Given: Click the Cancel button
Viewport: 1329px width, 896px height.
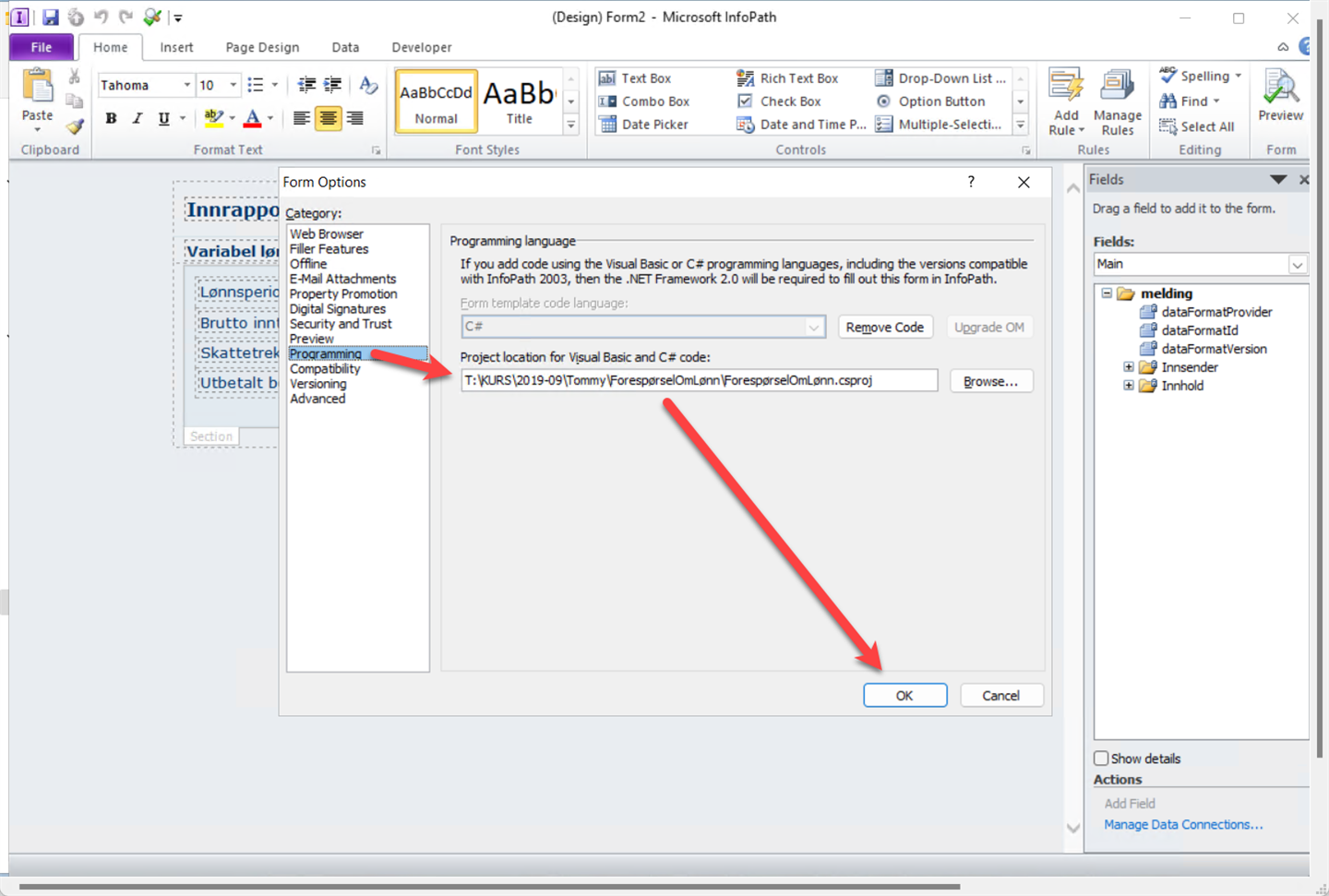Looking at the screenshot, I should point(1001,696).
